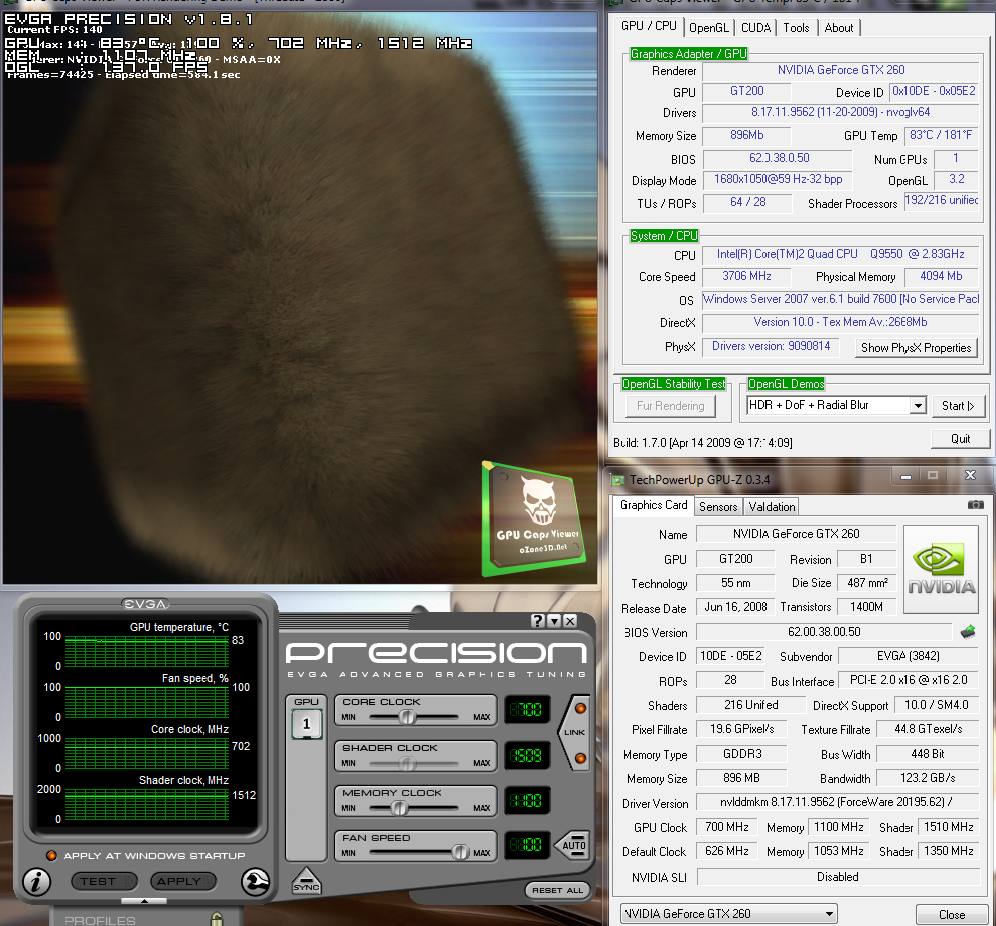The image size is (996, 926).
Task: Toggle the profiles lock icon
Action: (x=217, y=919)
